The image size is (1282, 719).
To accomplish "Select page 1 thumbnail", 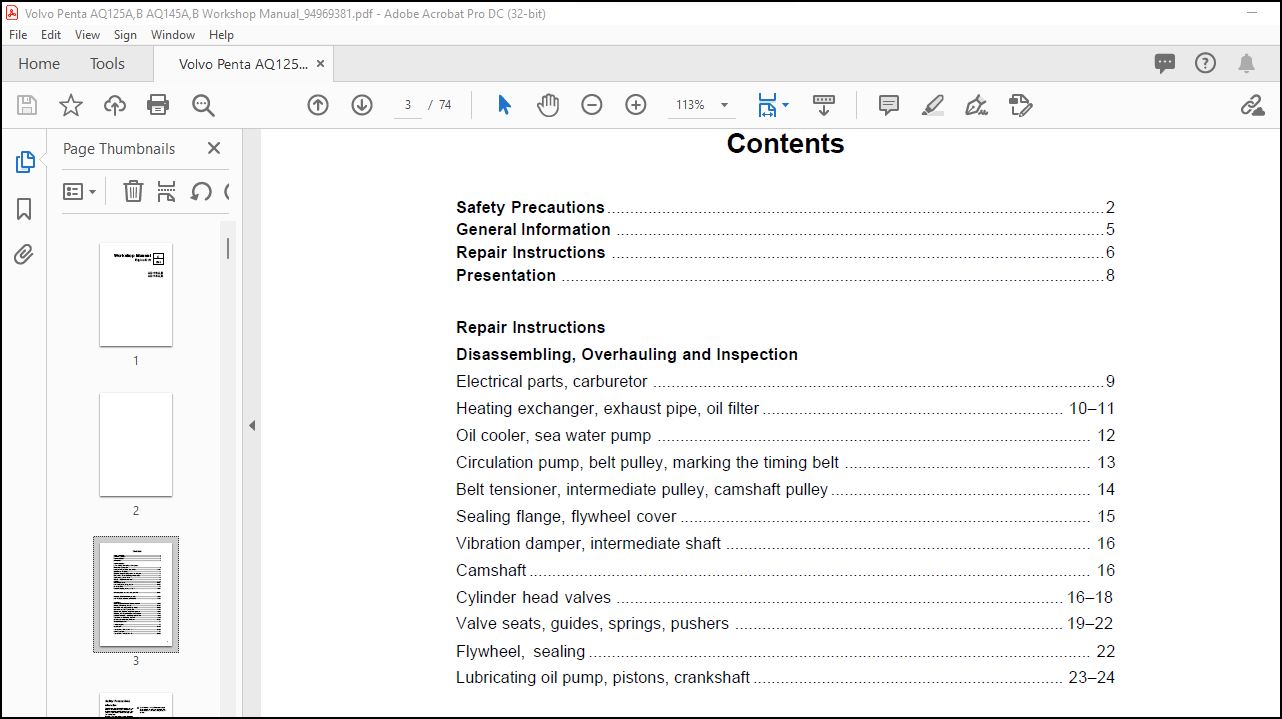I will pos(136,294).
